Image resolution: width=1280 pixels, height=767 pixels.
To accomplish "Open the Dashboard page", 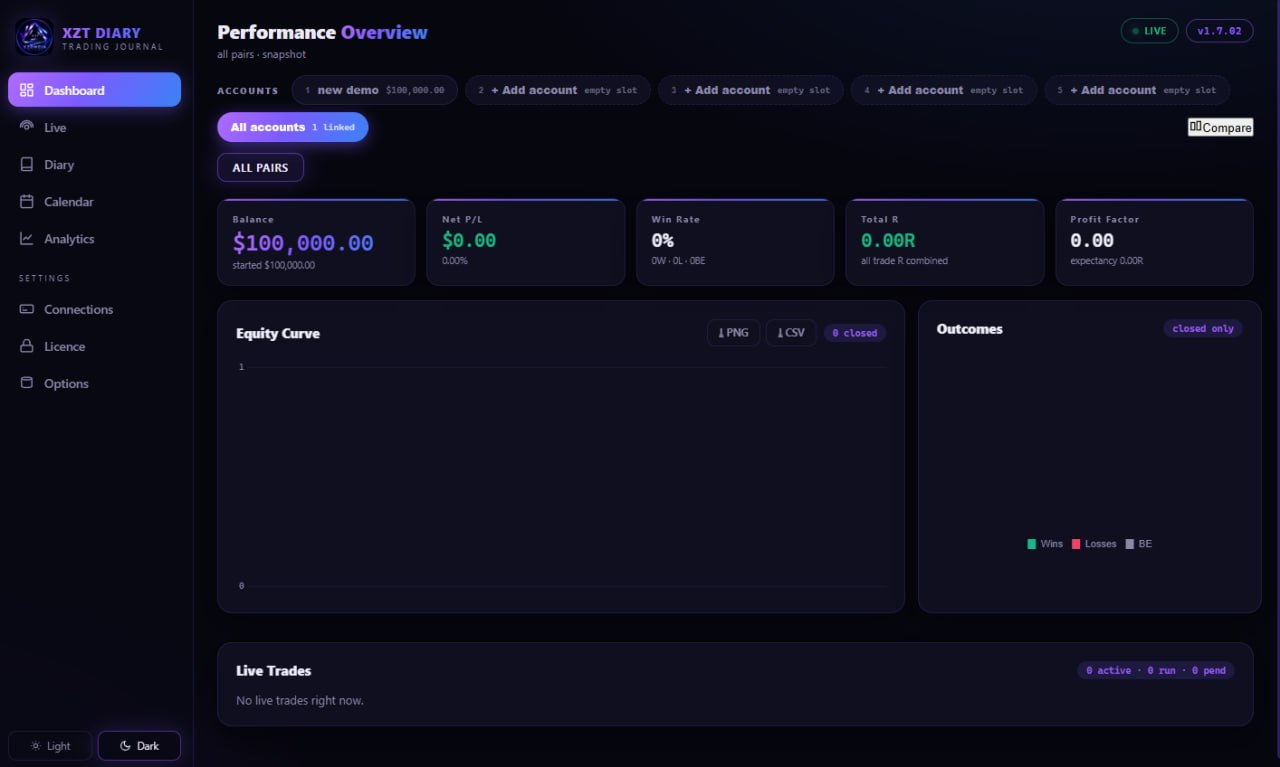I will click(x=94, y=90).
